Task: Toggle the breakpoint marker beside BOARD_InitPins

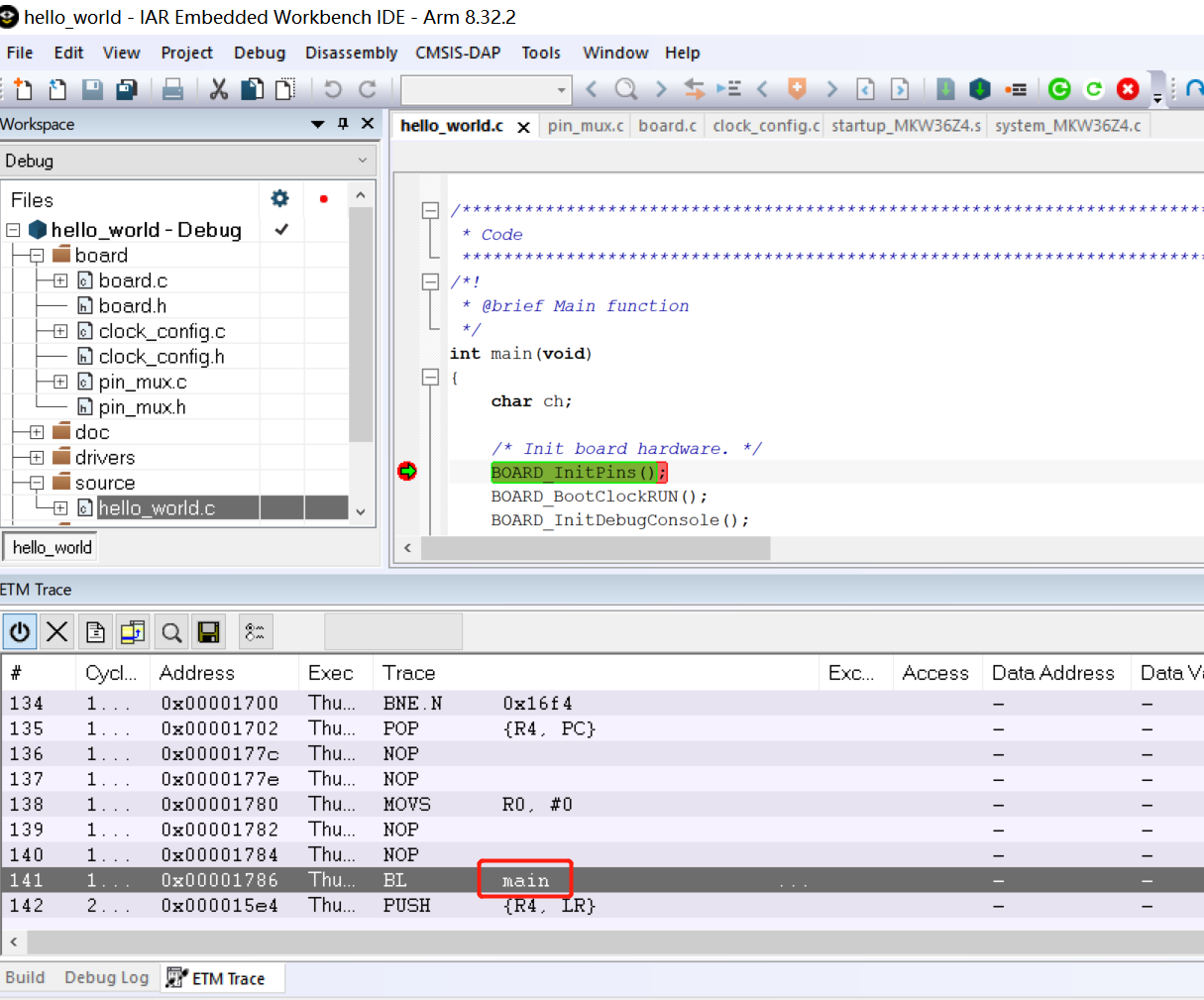Action: click(x=407, y=471)
